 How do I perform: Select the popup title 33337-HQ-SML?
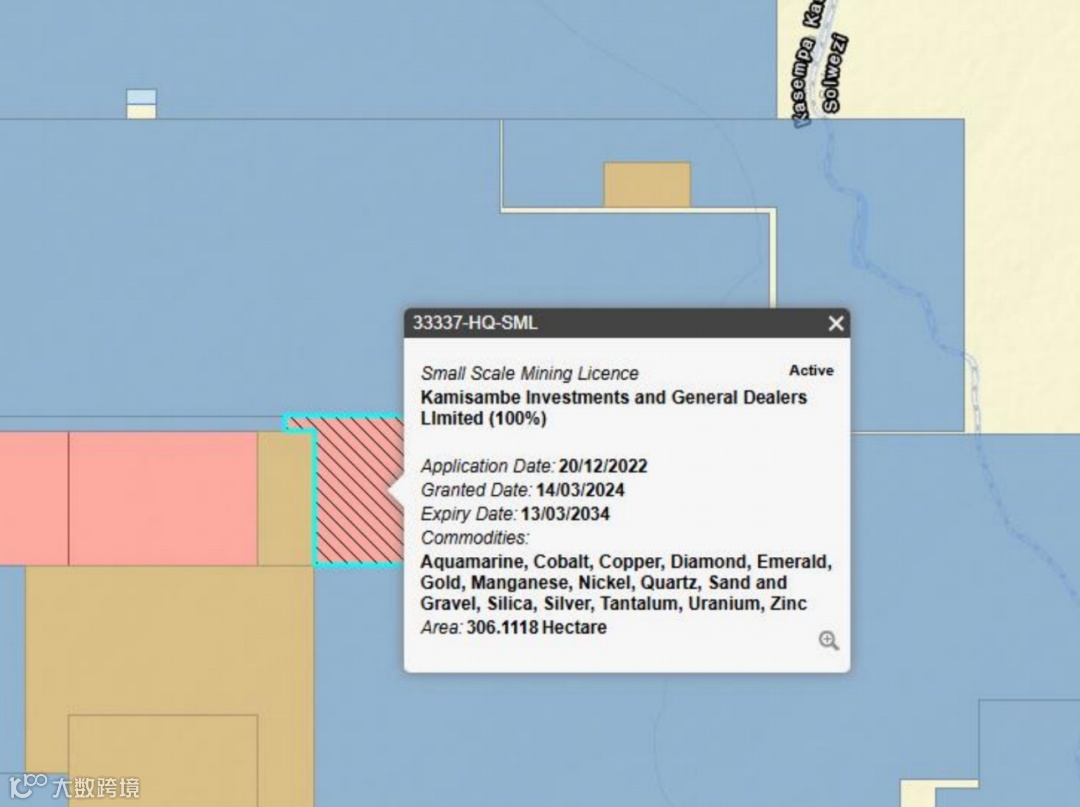(475, 323)
